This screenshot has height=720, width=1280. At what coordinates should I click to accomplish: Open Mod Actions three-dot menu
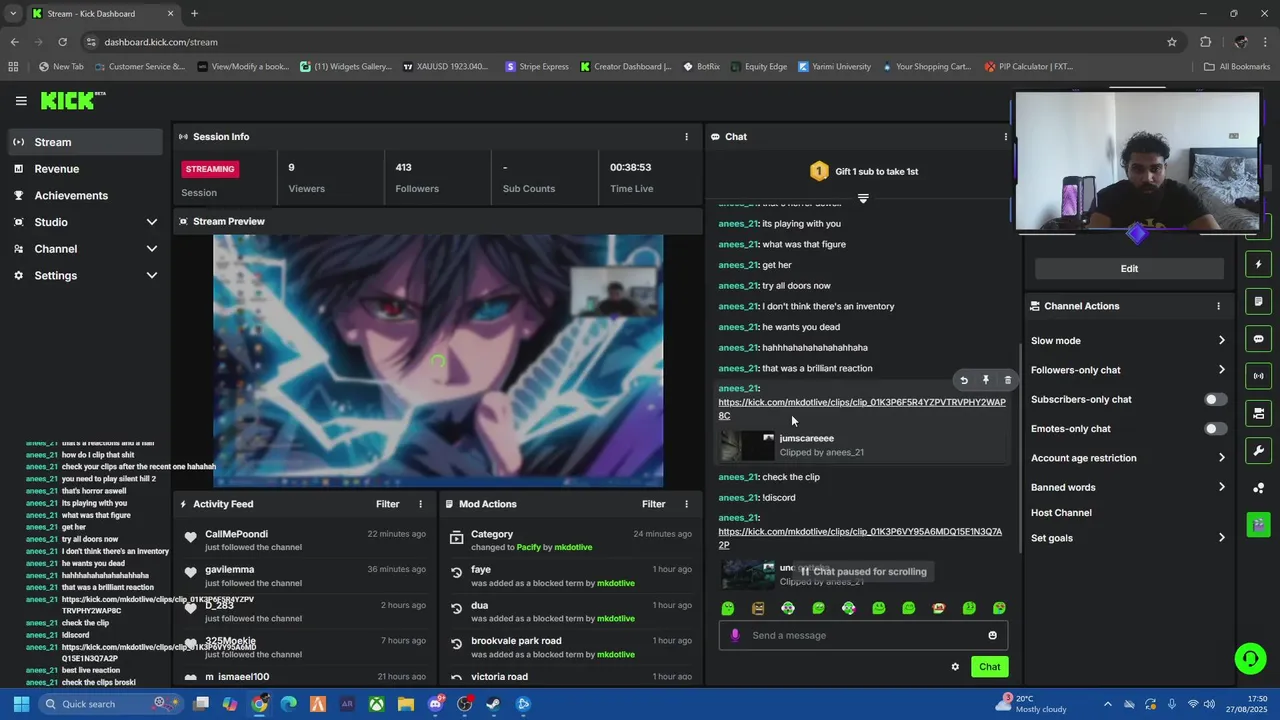point(686,504)
